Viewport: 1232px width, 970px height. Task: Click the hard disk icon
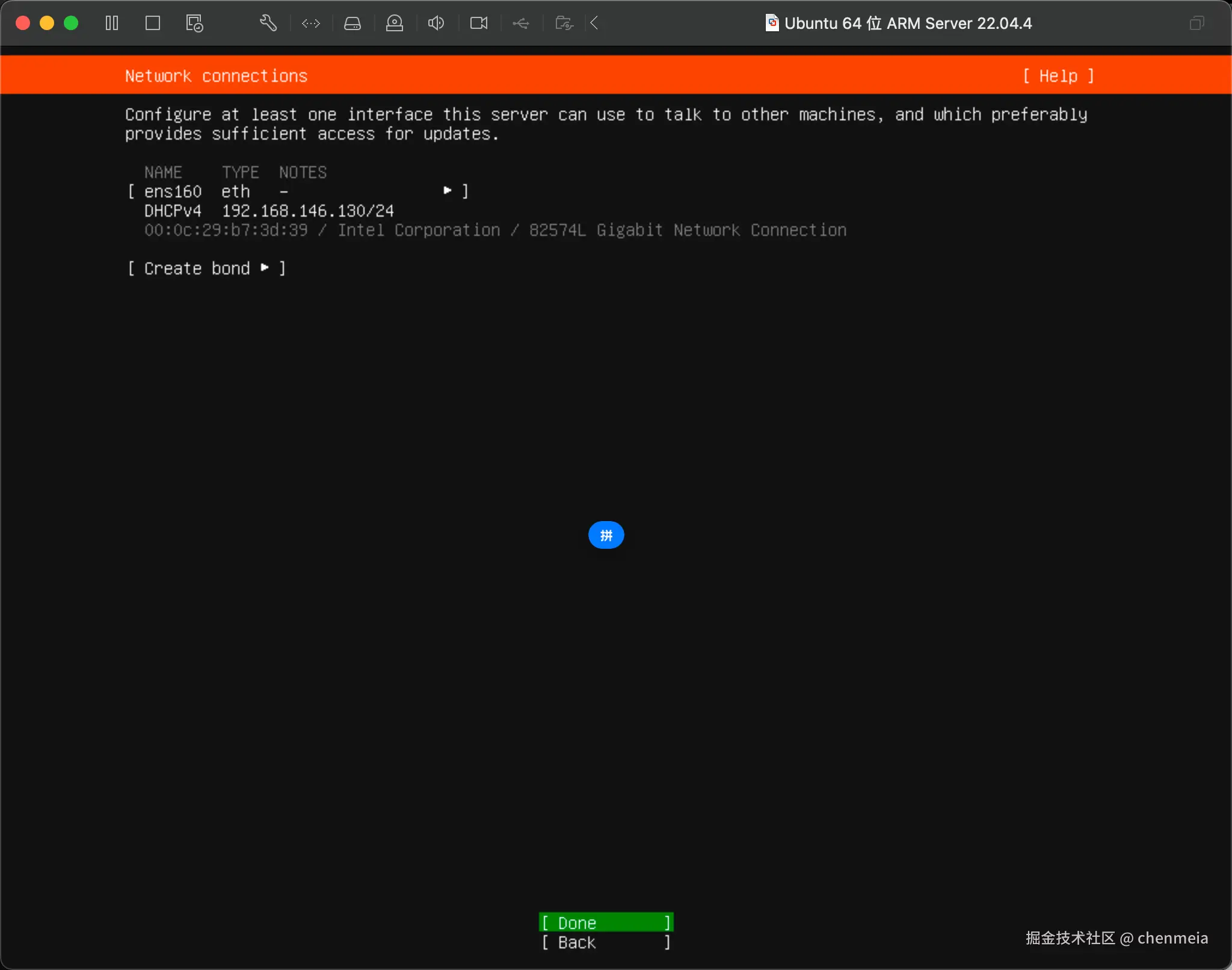pyautogui.click(x=353, y=23)
